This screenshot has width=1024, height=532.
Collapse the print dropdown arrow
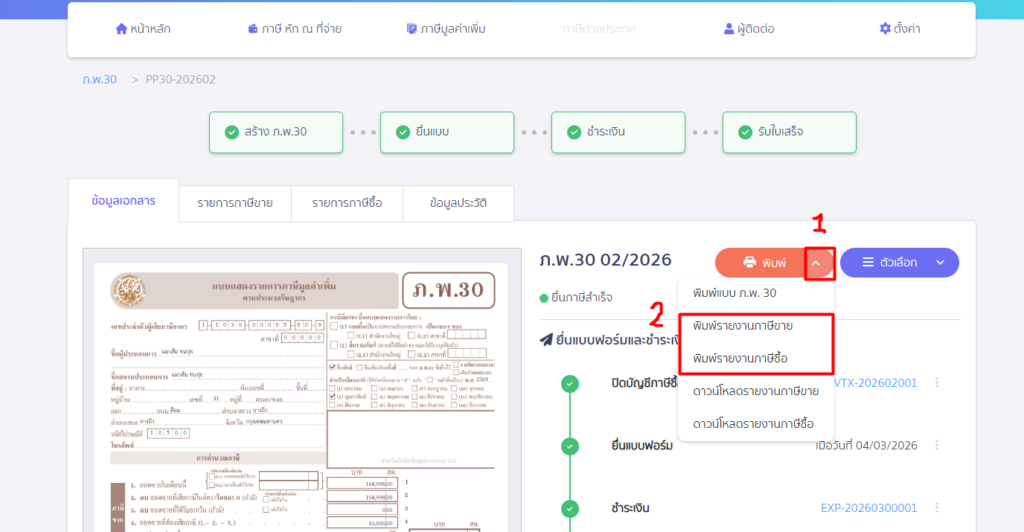pyautogui.click(x=816, y=263)
